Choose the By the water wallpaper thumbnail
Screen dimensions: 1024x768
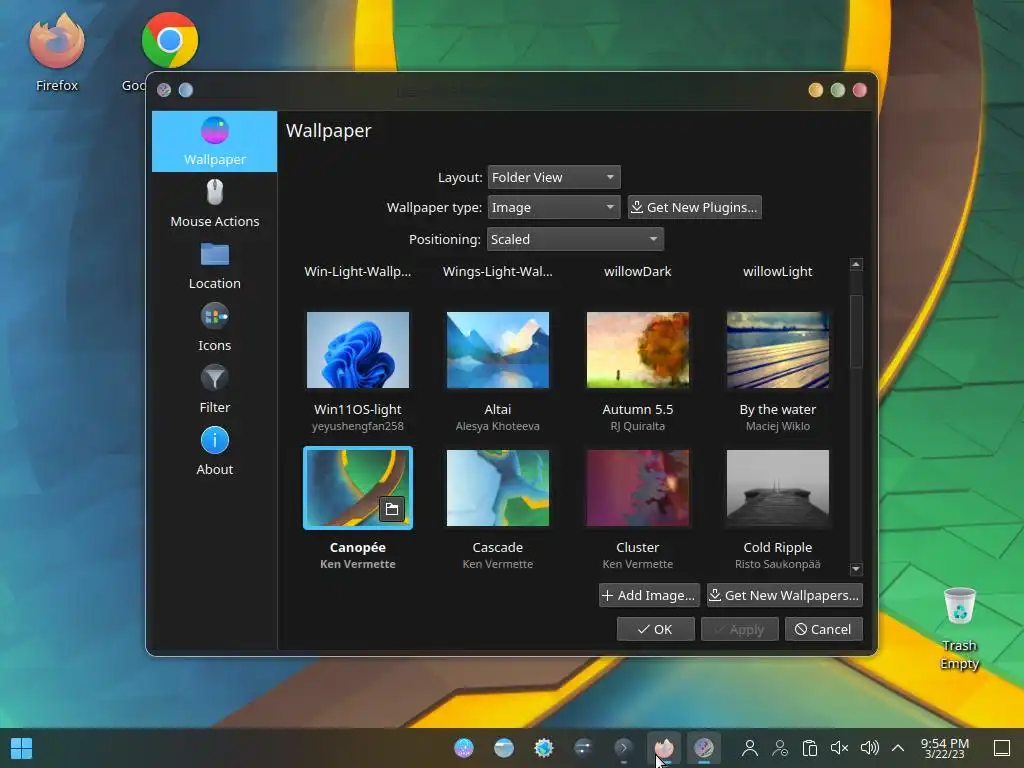778,350
